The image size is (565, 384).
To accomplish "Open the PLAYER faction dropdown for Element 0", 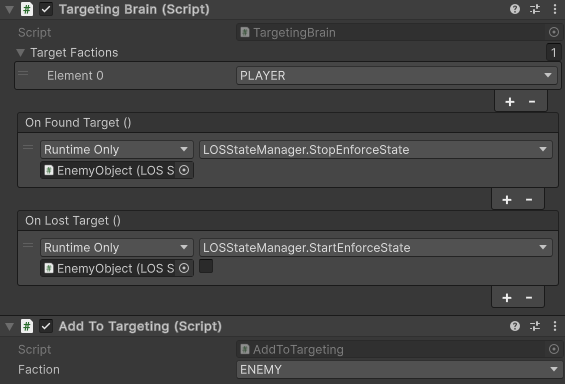I will point(397,76).
